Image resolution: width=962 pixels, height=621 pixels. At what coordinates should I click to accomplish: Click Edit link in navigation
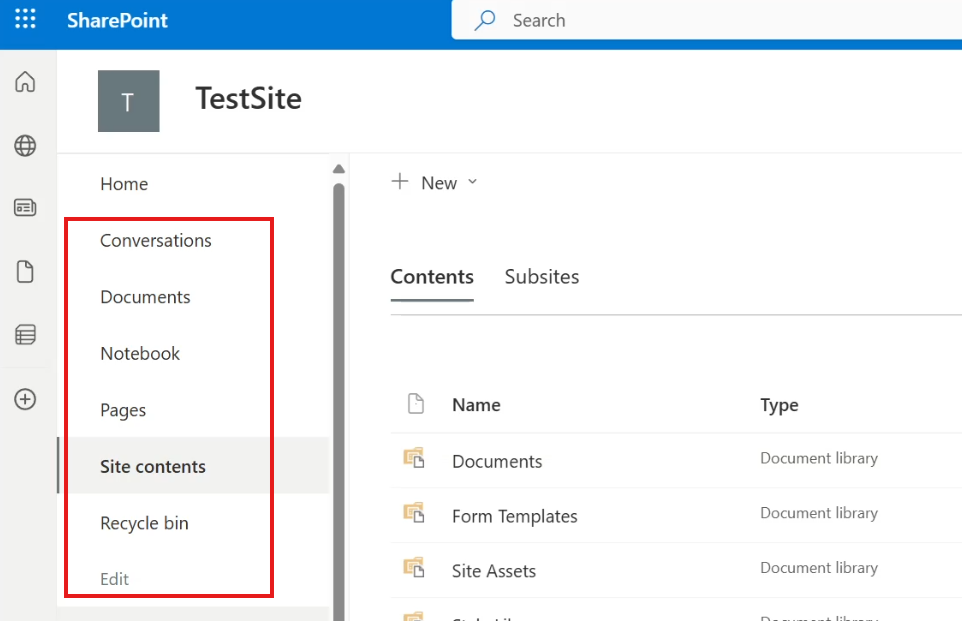pos(115,579)
